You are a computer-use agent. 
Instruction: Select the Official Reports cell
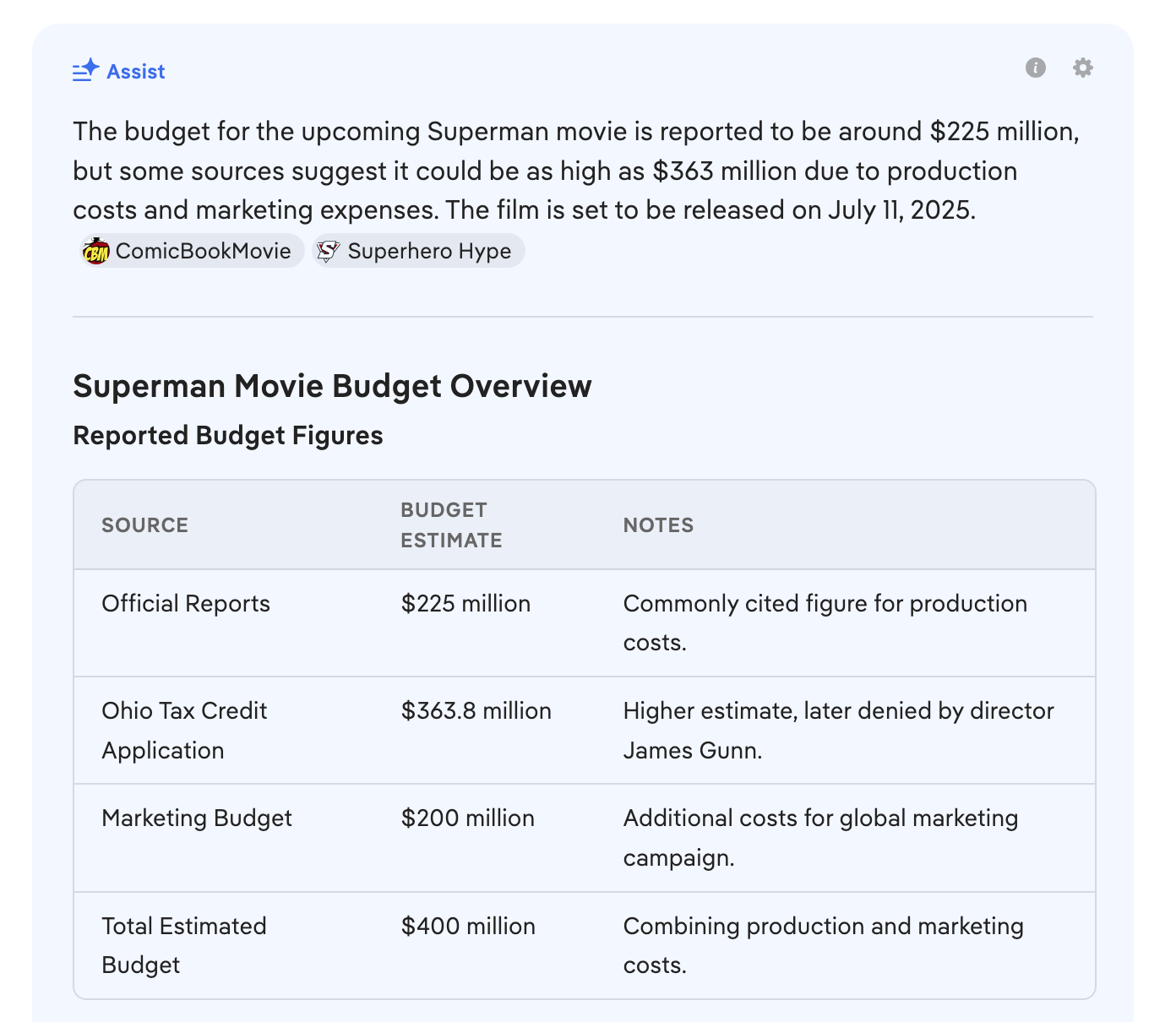[186, 604]
